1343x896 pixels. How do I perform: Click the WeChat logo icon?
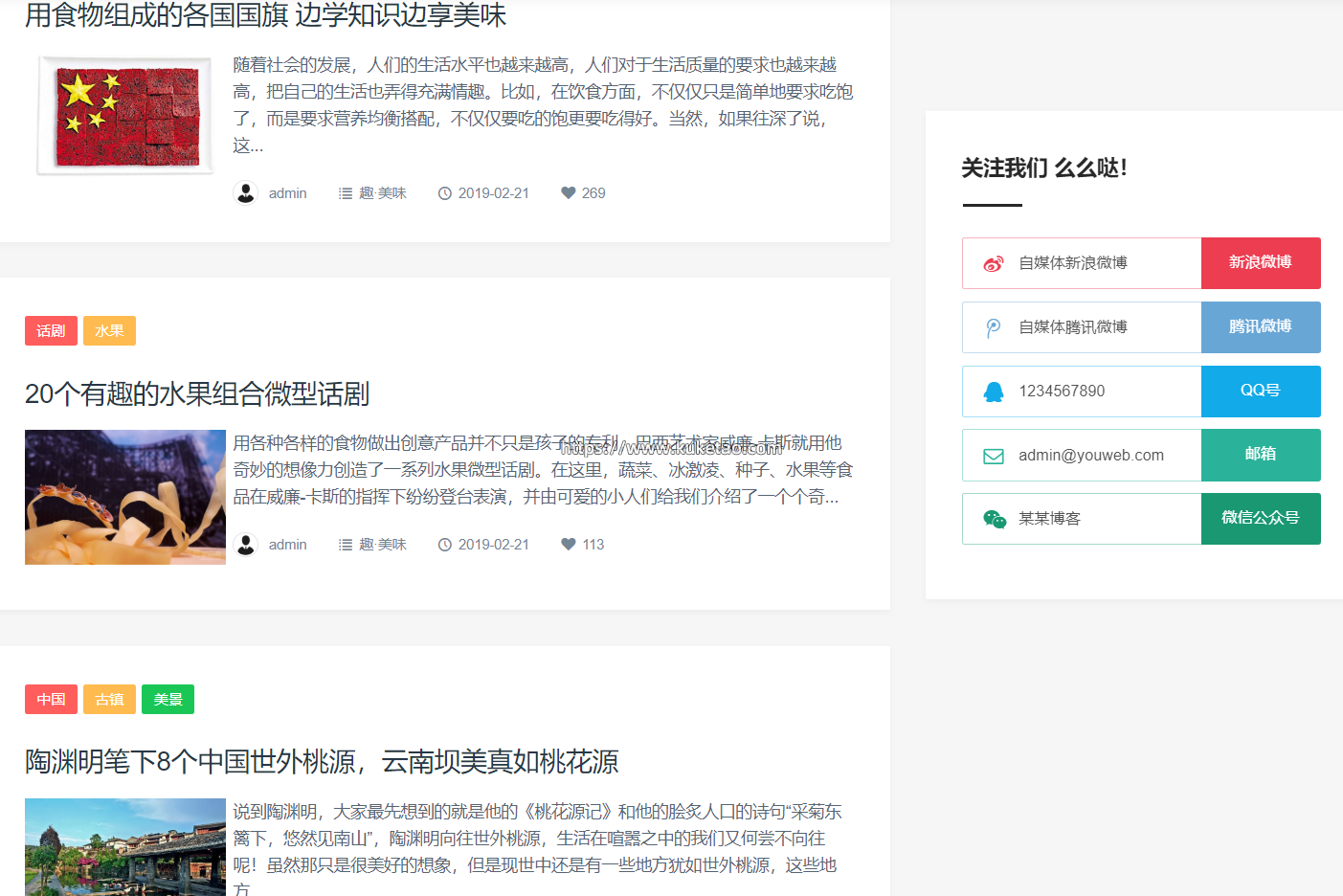pos(995,519)
